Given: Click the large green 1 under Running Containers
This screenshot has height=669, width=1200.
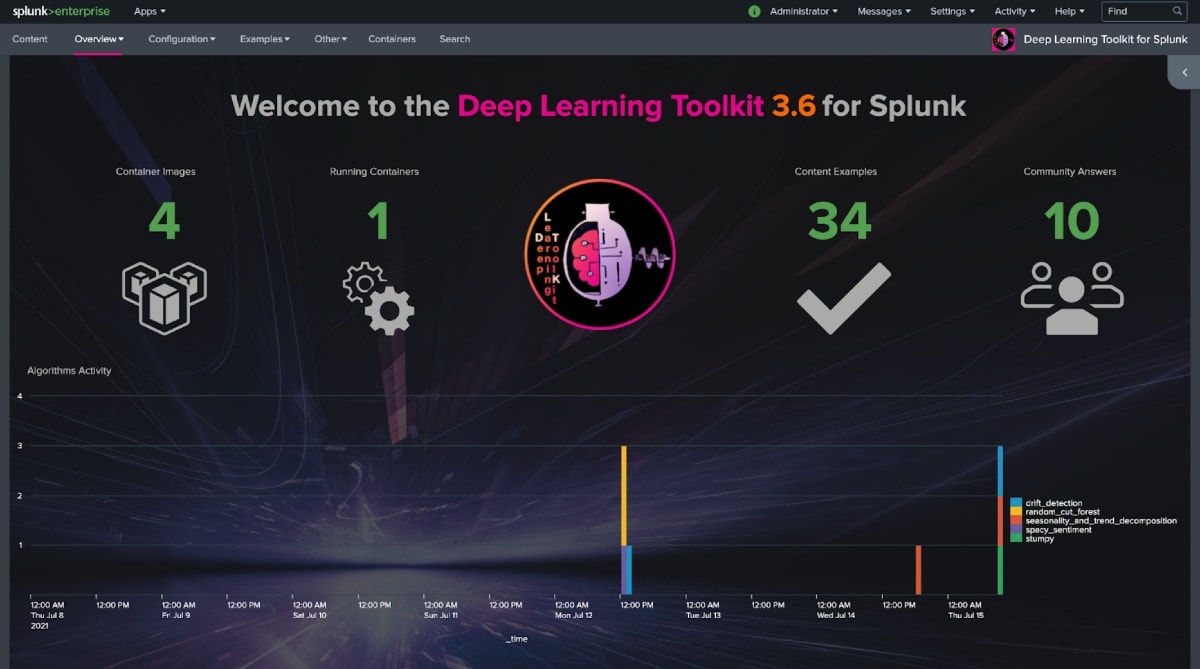Looking at the screenshot, I should [377, 222].
